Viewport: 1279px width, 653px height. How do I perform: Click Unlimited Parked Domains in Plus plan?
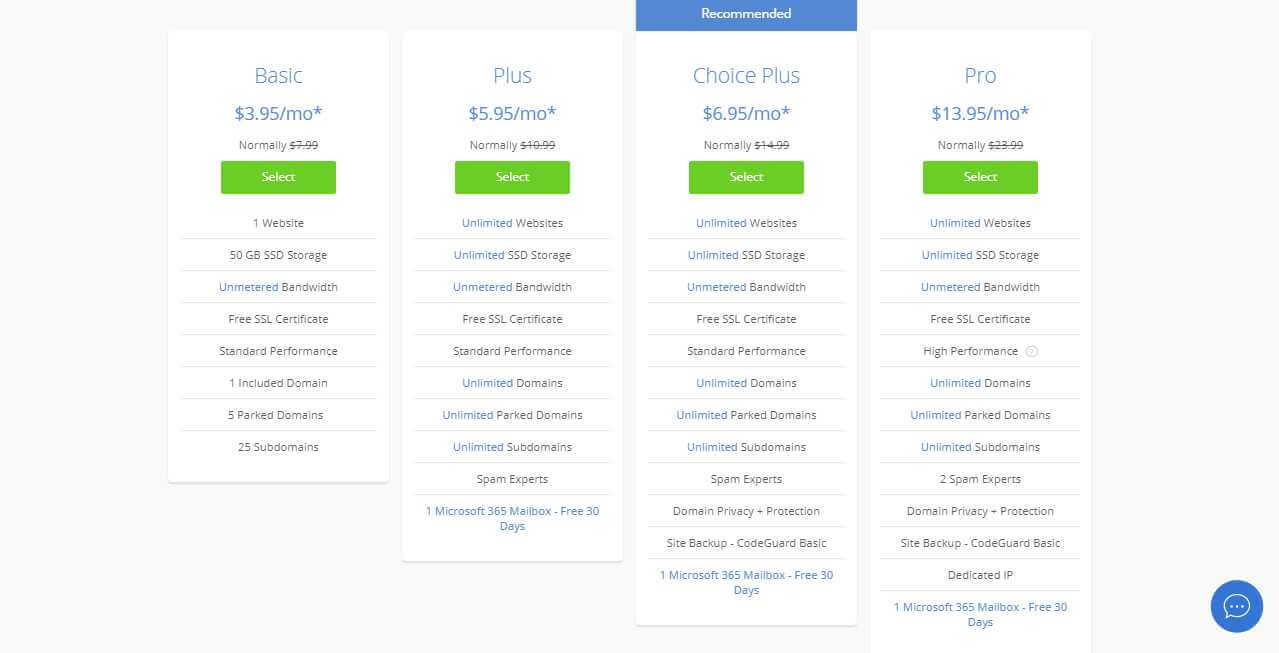click(x=512, y=415)
